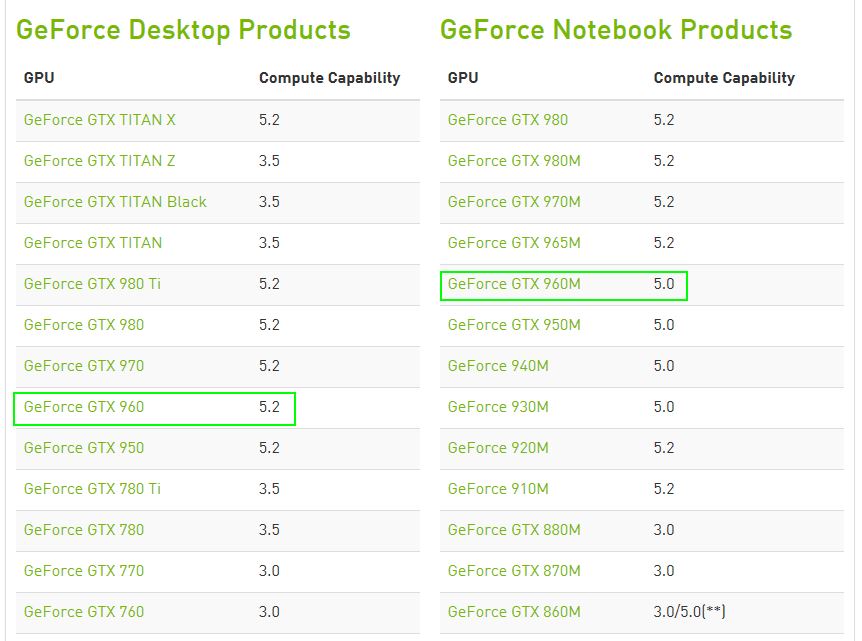The width and height of the screenshot is (862, 641).
Task: Open the GeForce GTX 860M link
Action: [x=514, y=612]
